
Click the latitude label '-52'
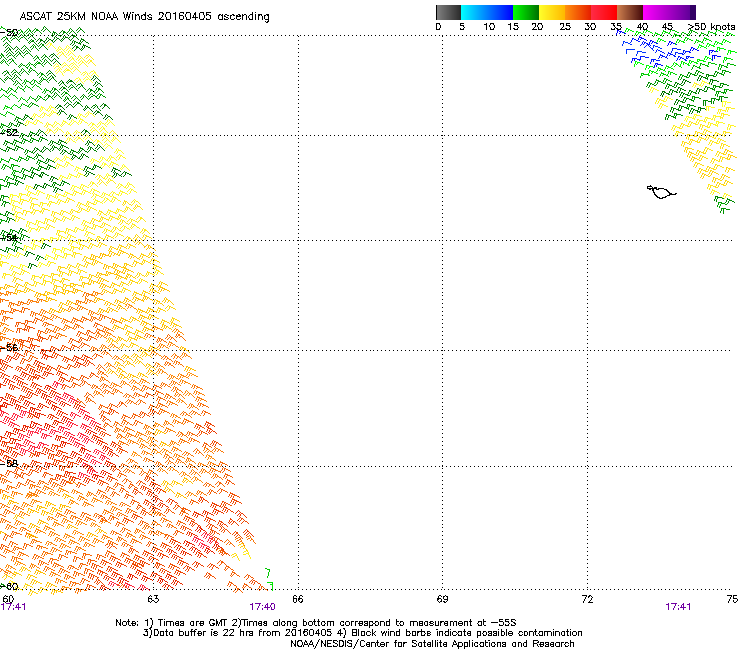point(9,132)
